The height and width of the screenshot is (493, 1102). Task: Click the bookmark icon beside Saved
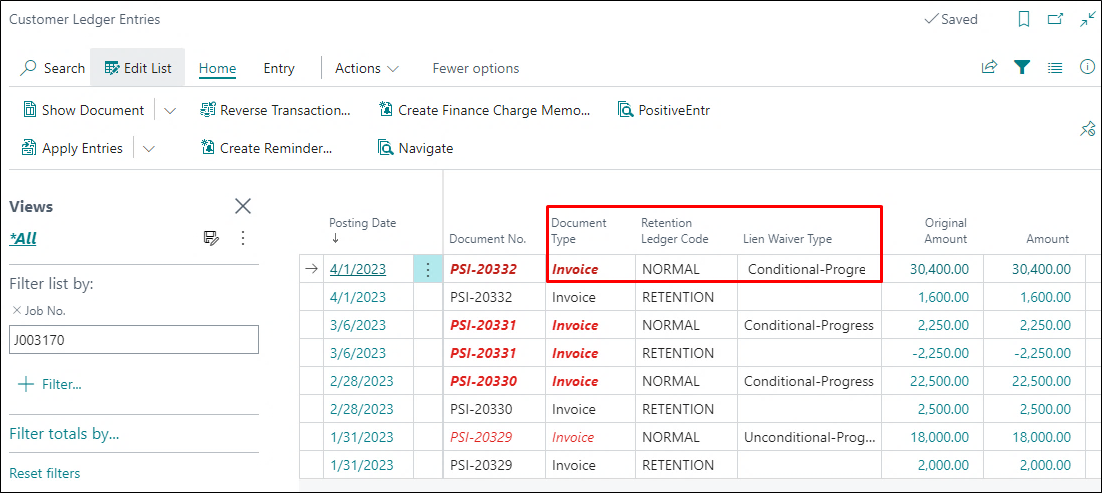1023,19
